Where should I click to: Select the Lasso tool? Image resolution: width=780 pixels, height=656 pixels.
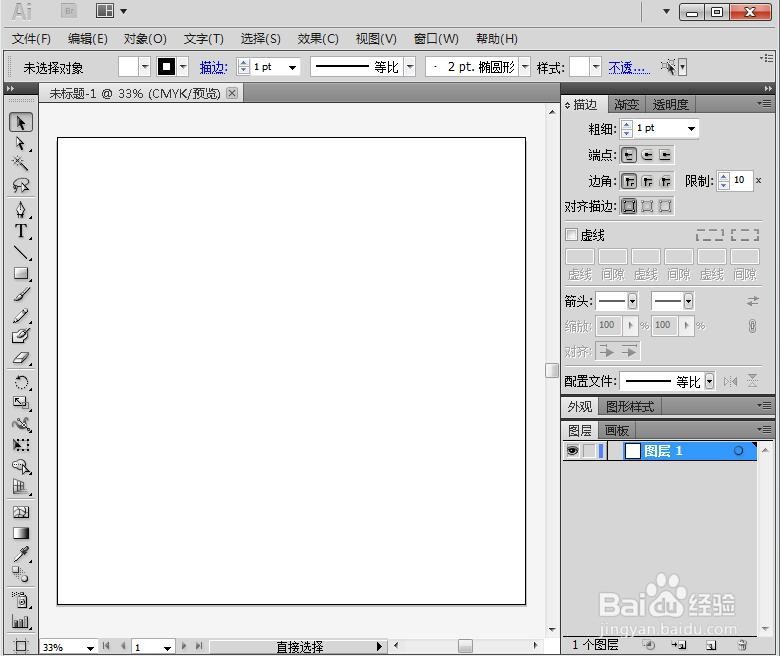[20, 185]
